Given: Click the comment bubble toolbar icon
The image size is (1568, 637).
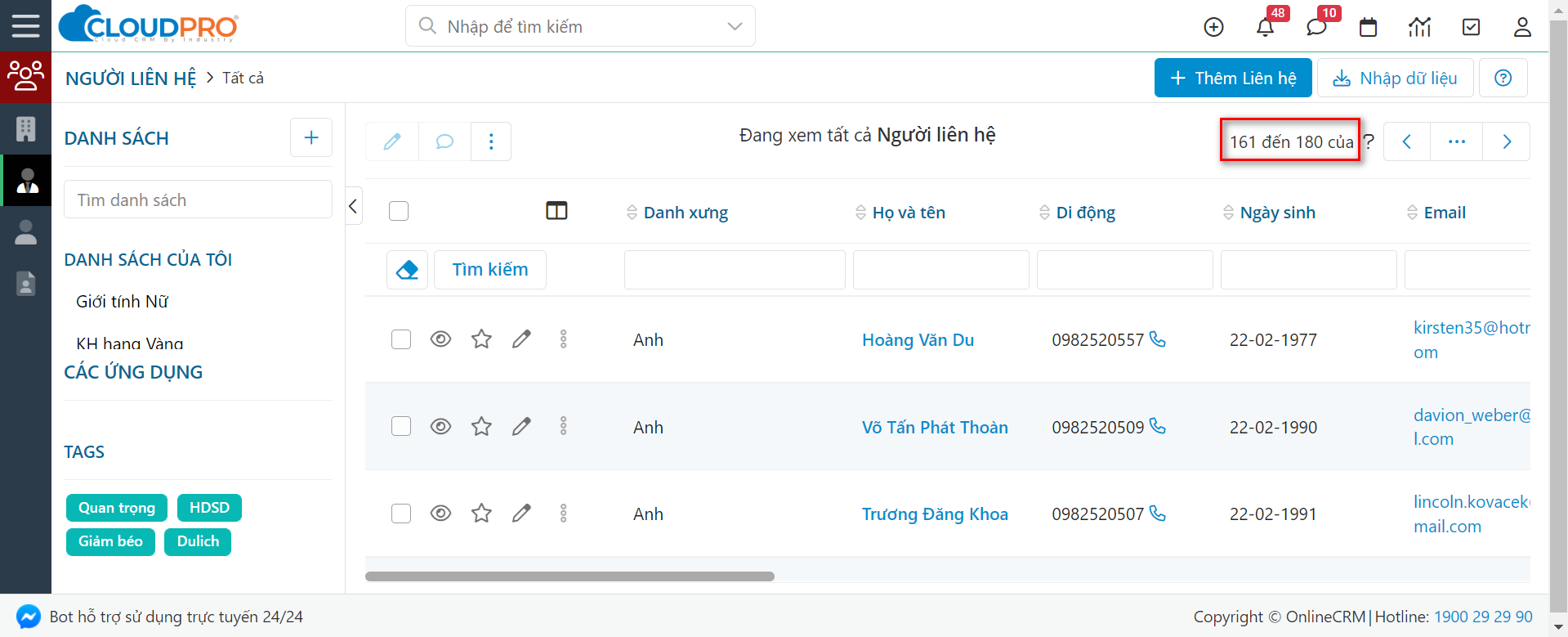Looking at the screenshot, I should [x=444, y=141].
